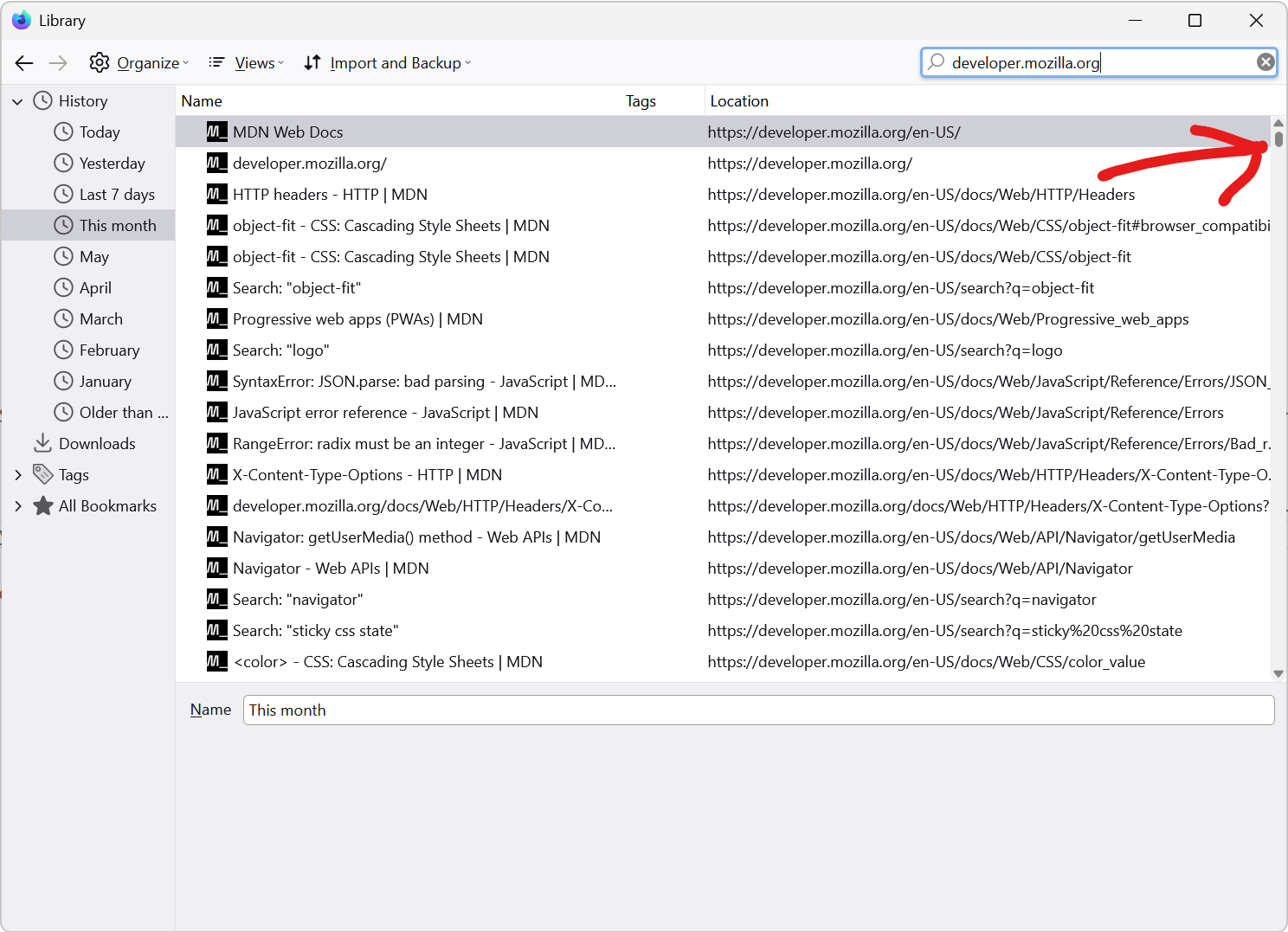The image size is (1288, 932).
Task: Click the Tags label icon in sidebar
Action: (43, 475)
